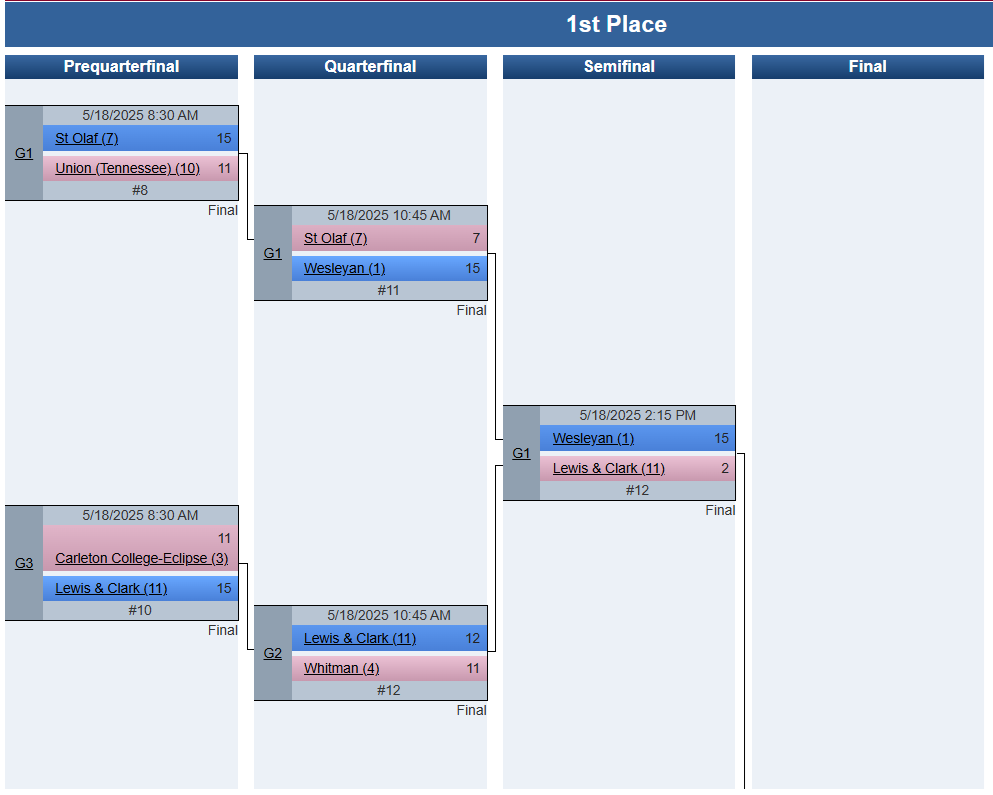Click St Olaf (7) in Quarterfinal game
Viewport: 993px width, 795px height.
(x=336, y=238)
